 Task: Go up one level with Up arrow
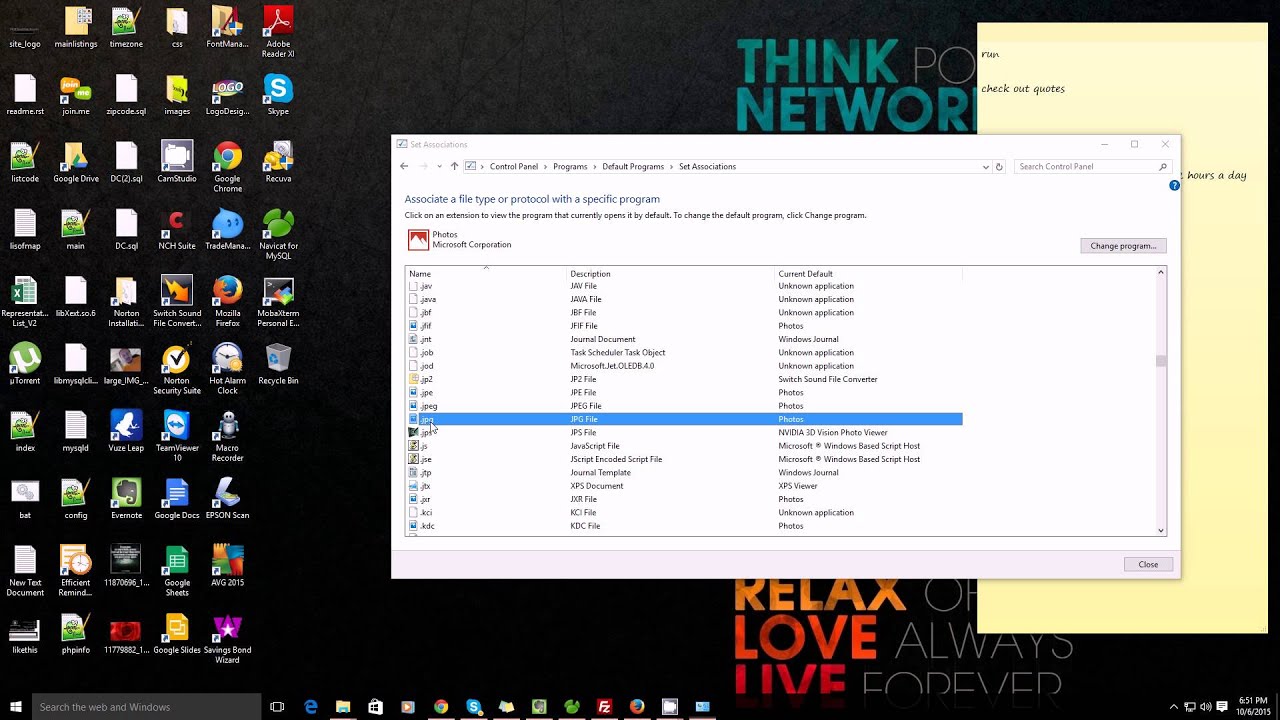coord(454,166)
